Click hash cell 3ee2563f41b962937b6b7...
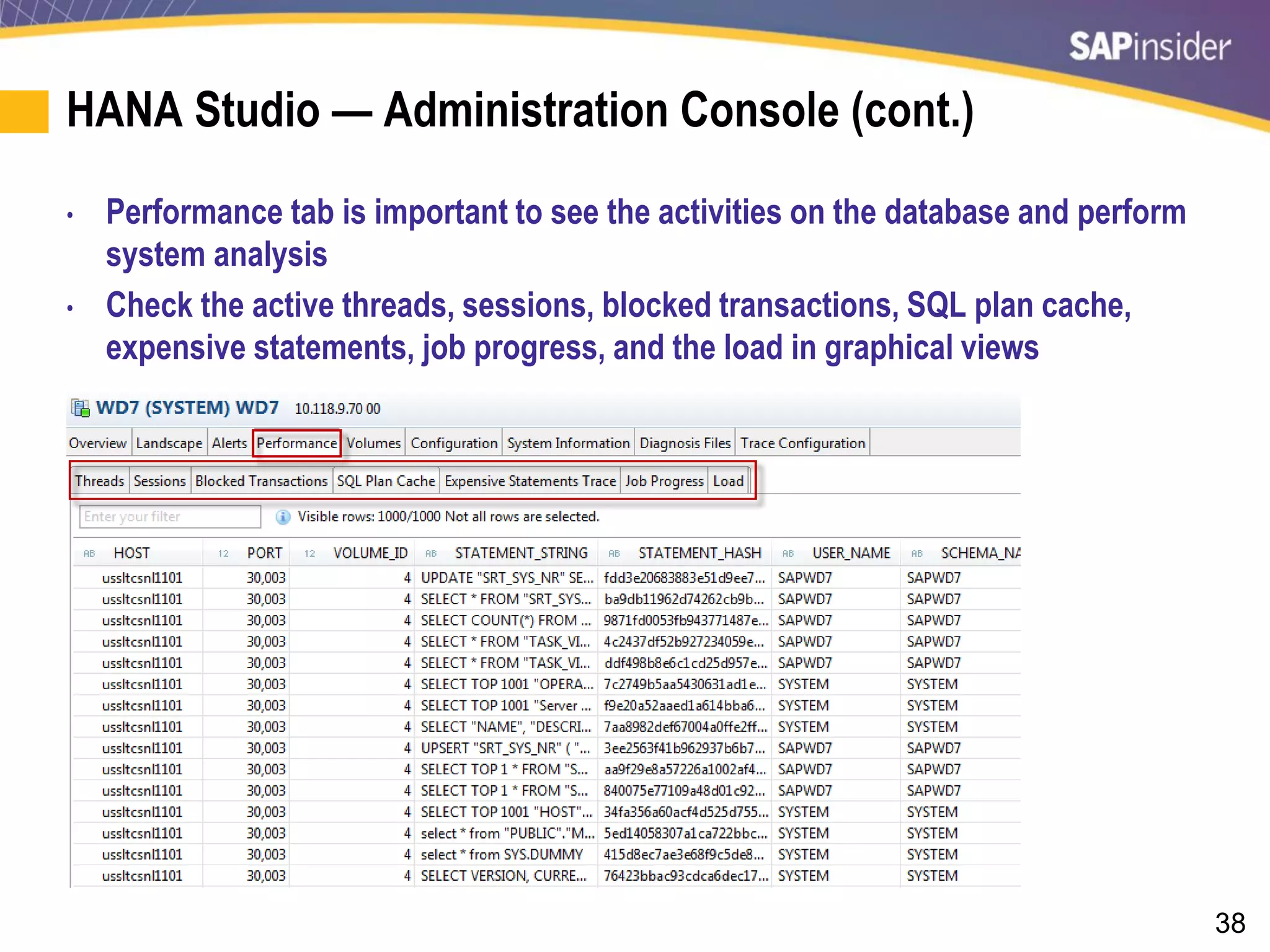 pyautogui.click(x=685, y=748)
